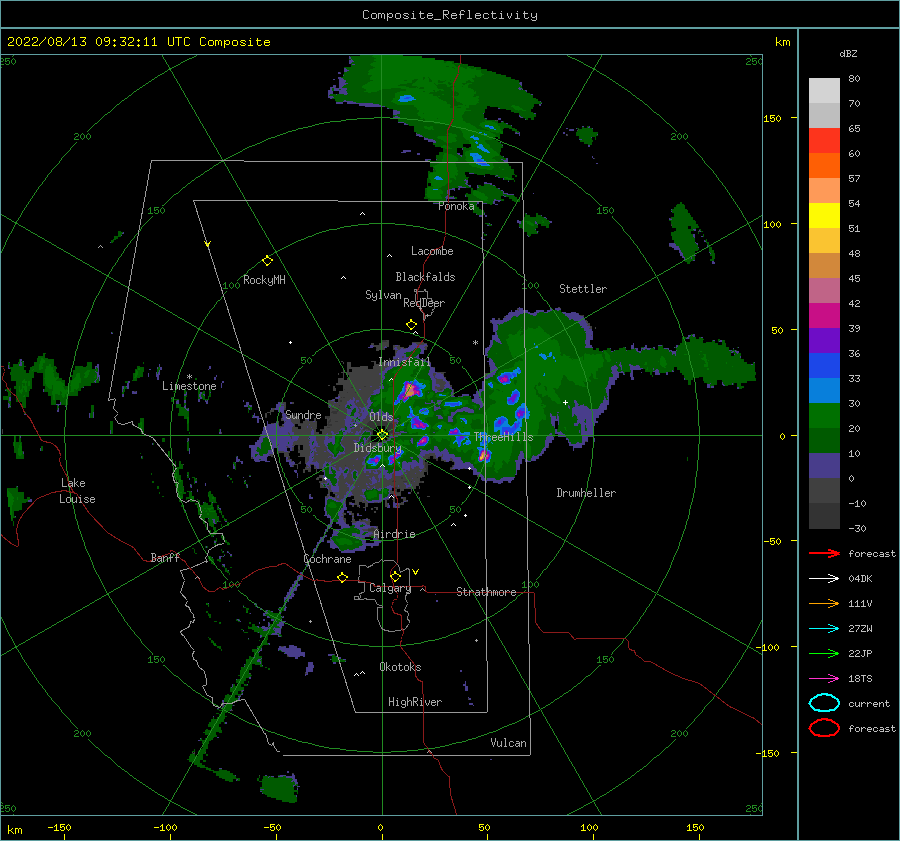Click the -150 tick on bottom axis

tap(59, 828)
